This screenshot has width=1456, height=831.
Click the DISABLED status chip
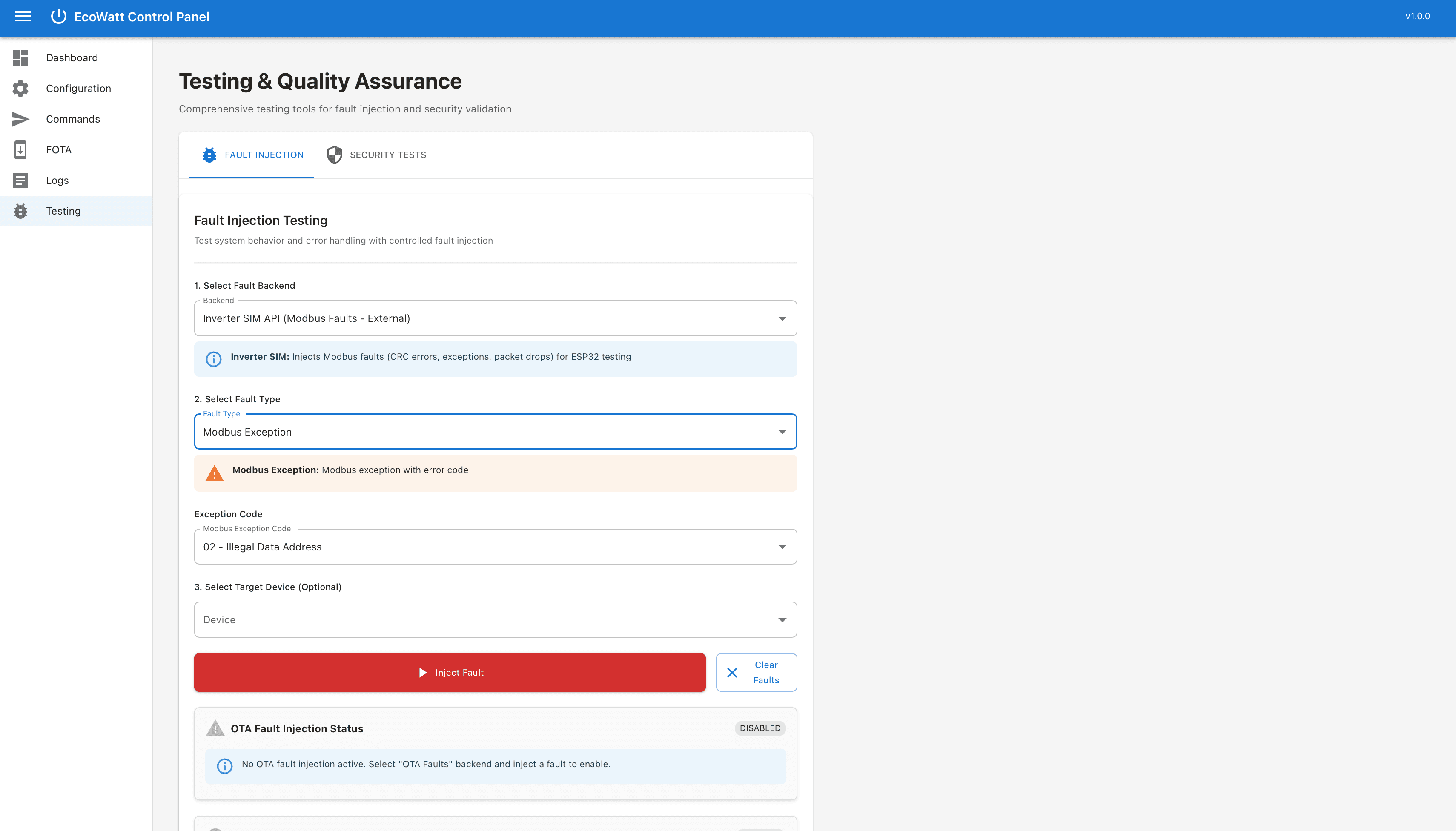click(760, 728)
